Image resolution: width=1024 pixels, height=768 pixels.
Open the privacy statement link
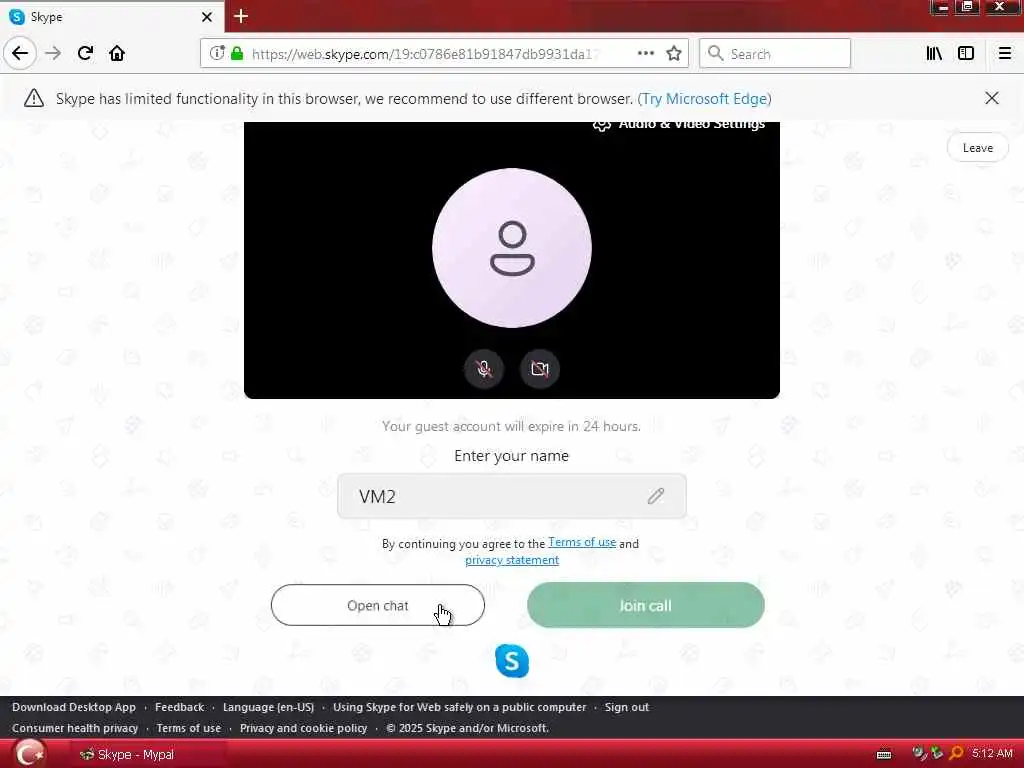[x=512, y=560]
